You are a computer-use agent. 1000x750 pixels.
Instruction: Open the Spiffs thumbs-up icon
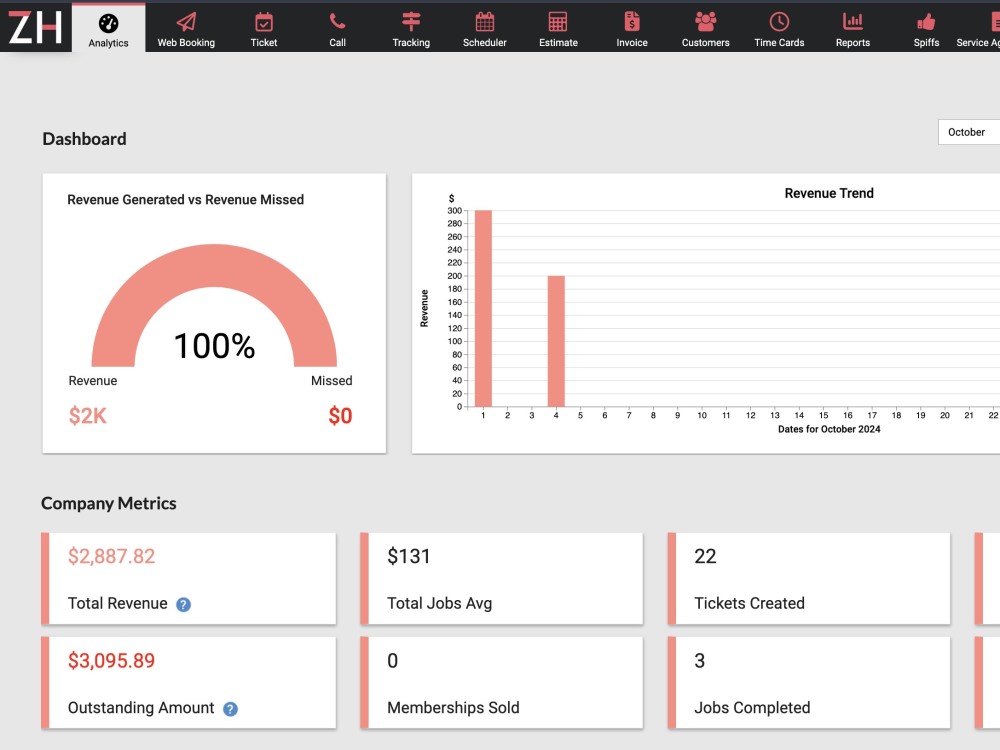tap(926, 22)
